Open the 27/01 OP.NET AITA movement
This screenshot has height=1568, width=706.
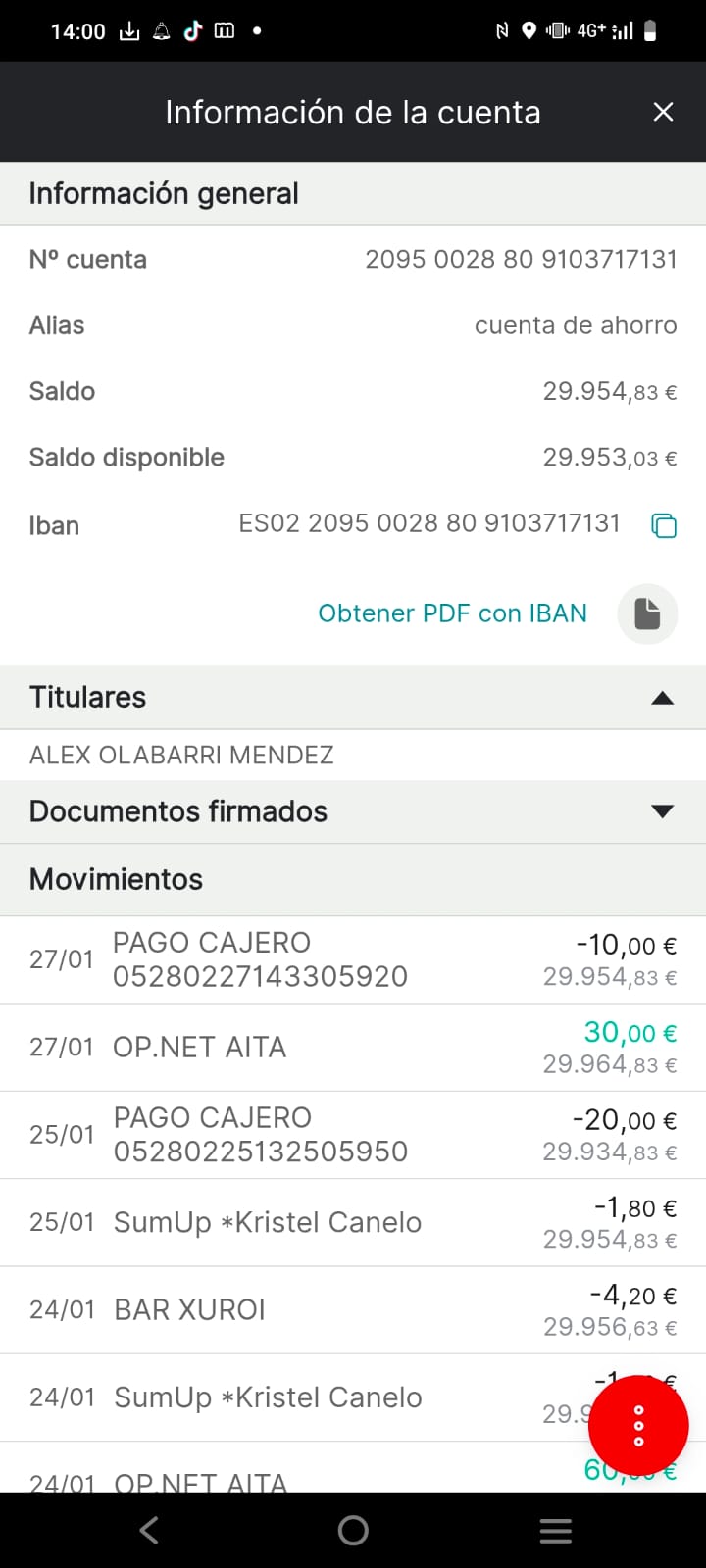pyautogui.click(x=353, y=1048)
